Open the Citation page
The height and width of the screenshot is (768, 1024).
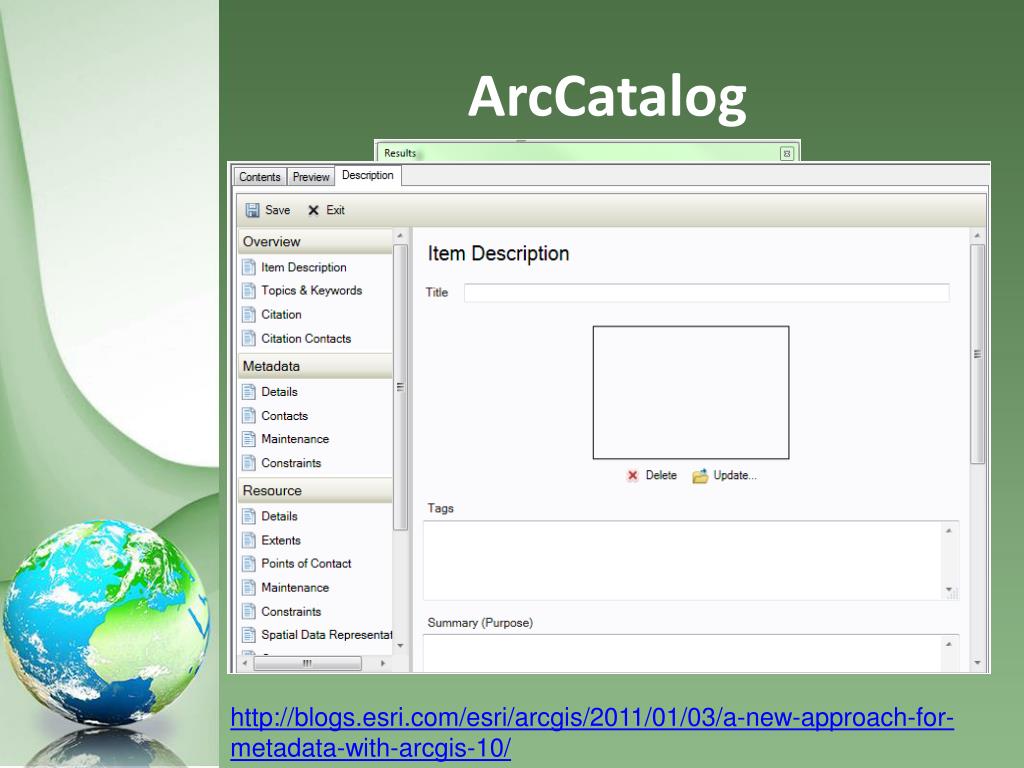pos(281,315)
